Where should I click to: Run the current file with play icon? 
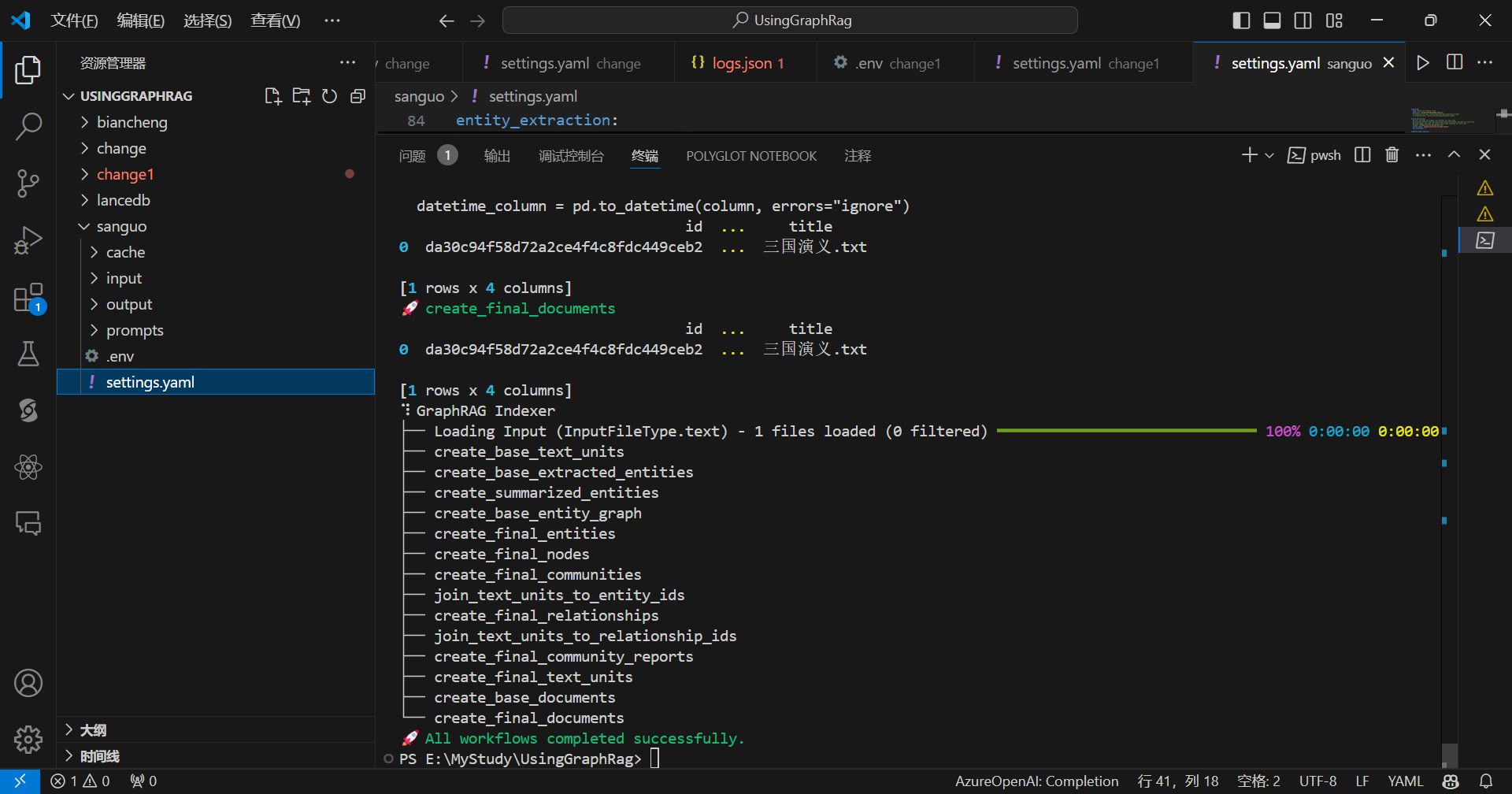click(1423, 63)
